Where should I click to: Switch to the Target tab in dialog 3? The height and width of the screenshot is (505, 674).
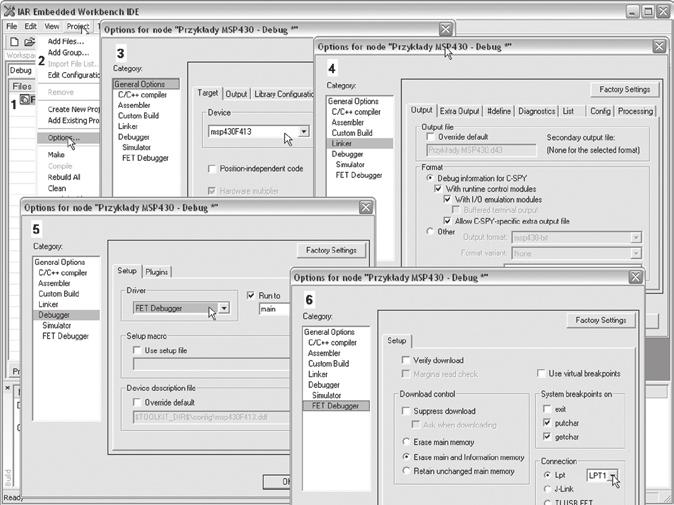click(208, 93)
